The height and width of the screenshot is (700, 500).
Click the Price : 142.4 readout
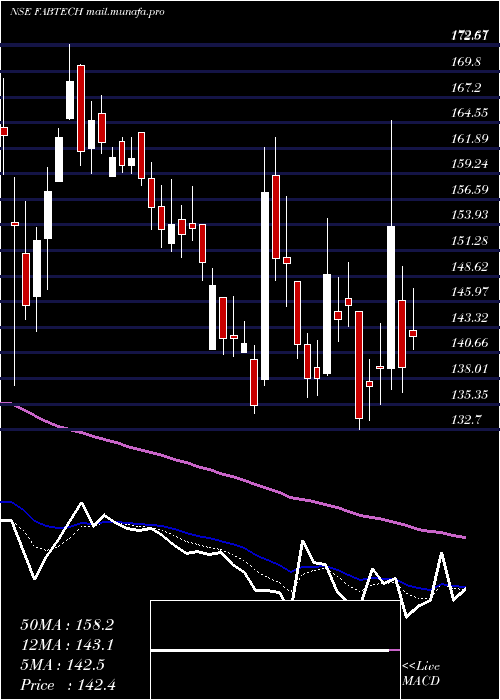68,685
